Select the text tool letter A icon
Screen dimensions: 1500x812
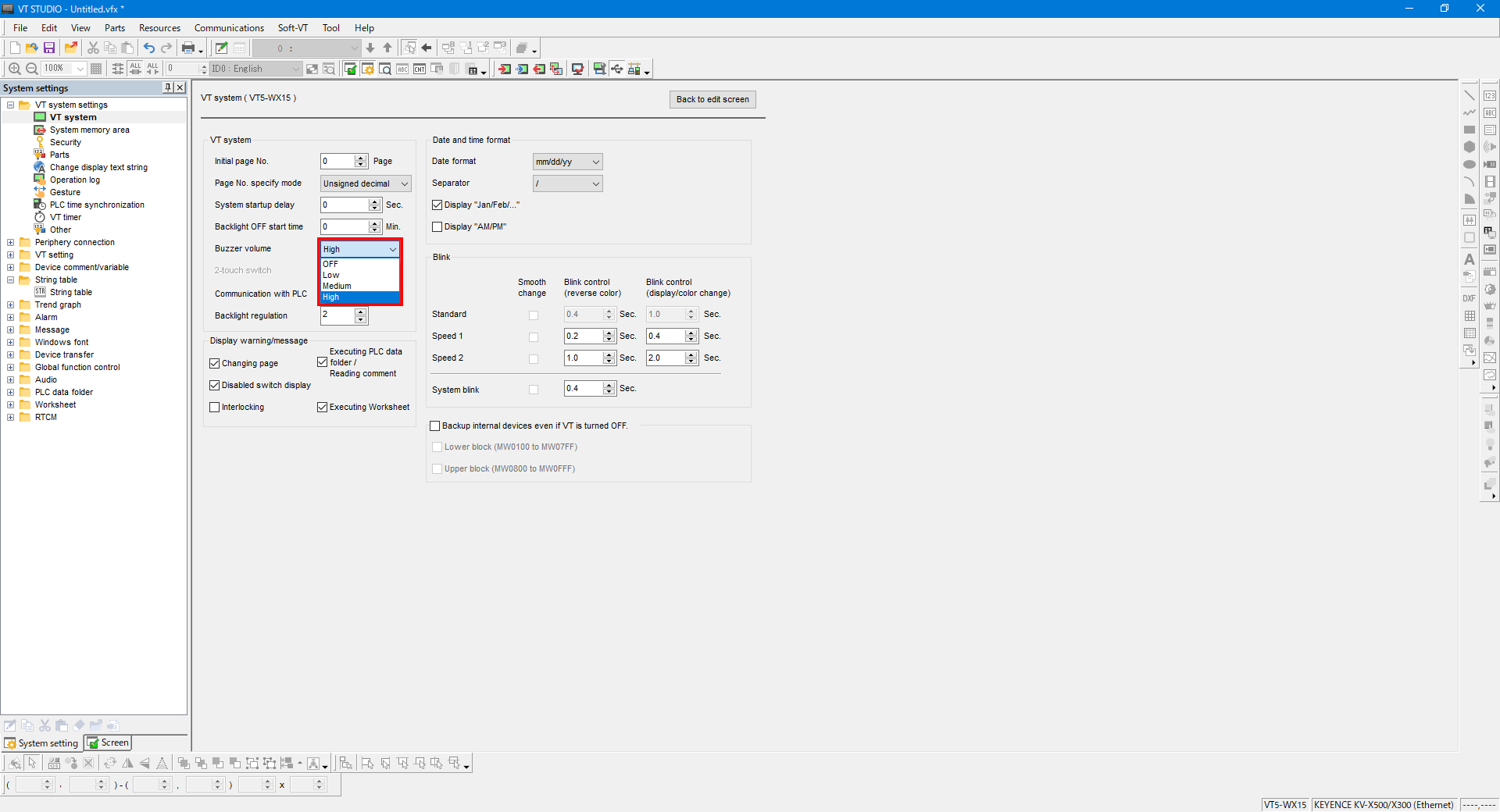tap(1469, 259)
